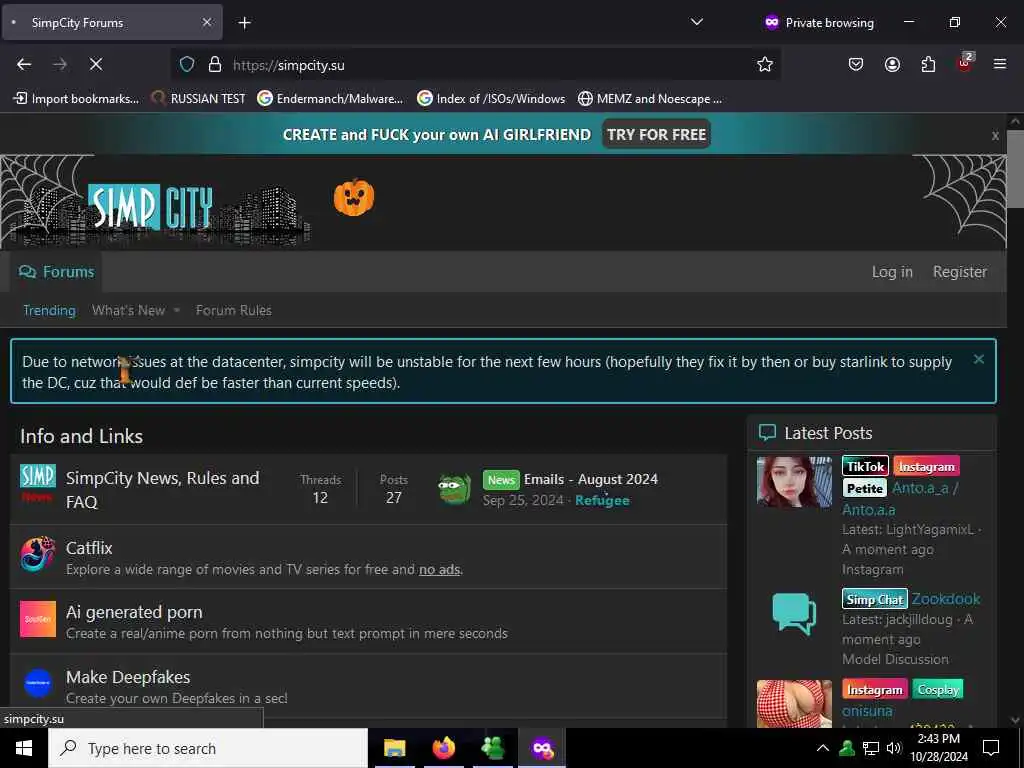Click the Register link
The height and width of the screenshot is (768, 1024).
pos(959,272)
